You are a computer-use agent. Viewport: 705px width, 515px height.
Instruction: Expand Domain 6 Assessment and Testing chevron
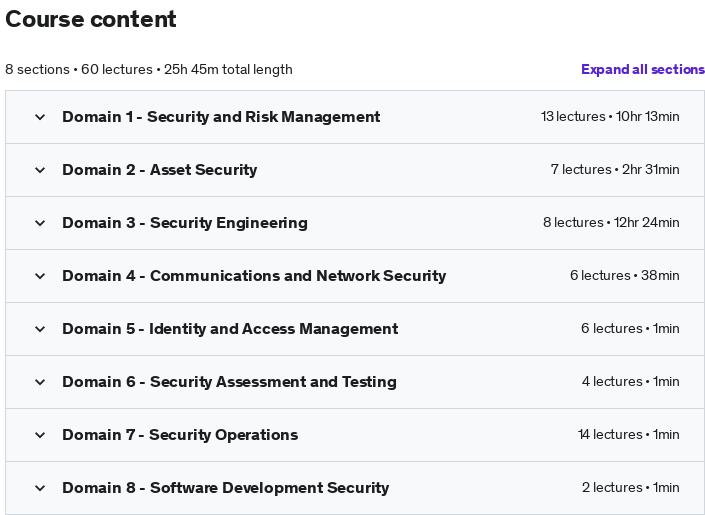[40, 382]
